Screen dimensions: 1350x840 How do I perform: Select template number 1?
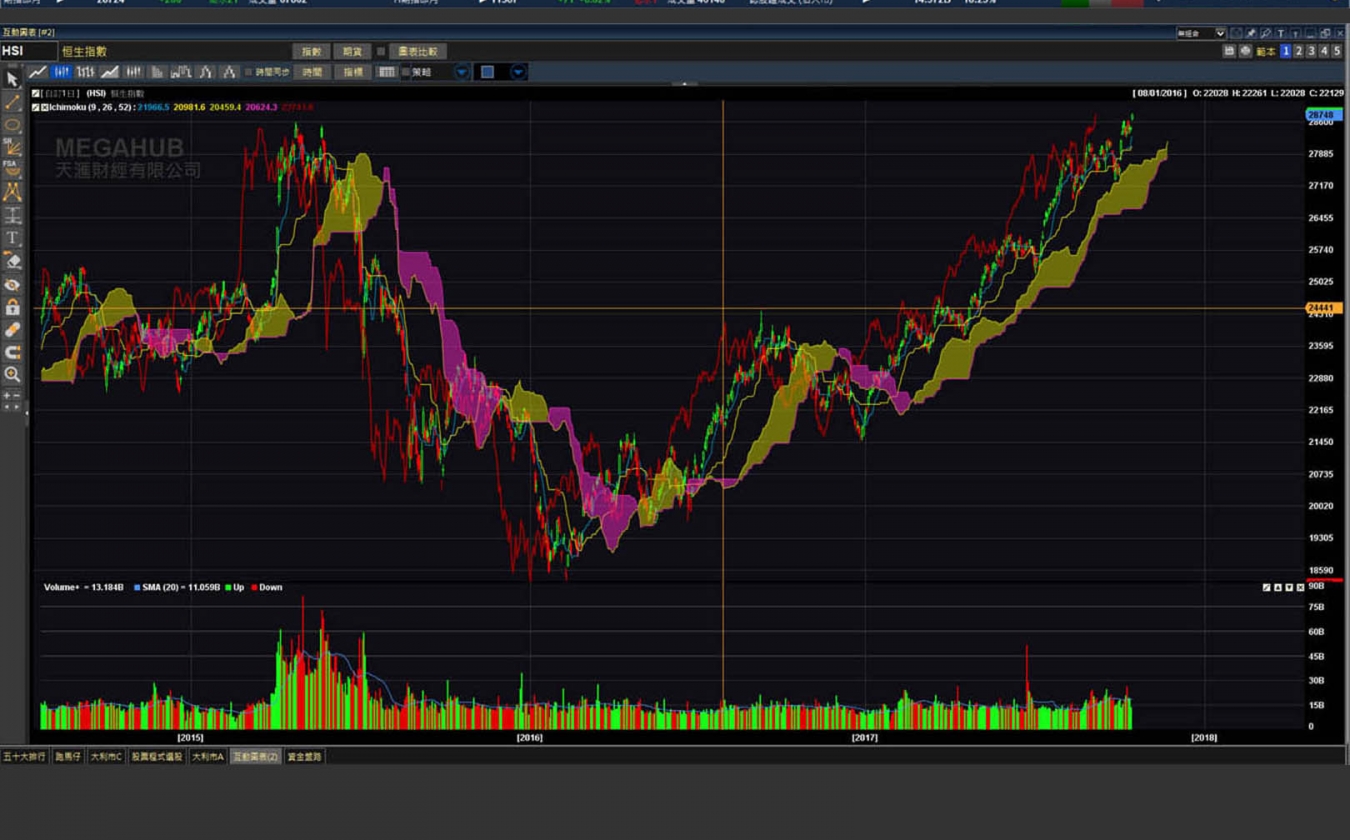click(x=1286, y=51)
